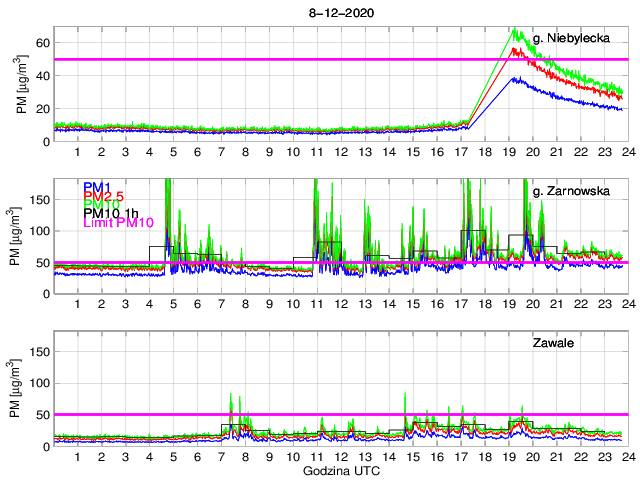This screenshot has height=480, width=640.
Task: Click the 150 y-axis tick on middle chart
Action: tap(37, 199)
